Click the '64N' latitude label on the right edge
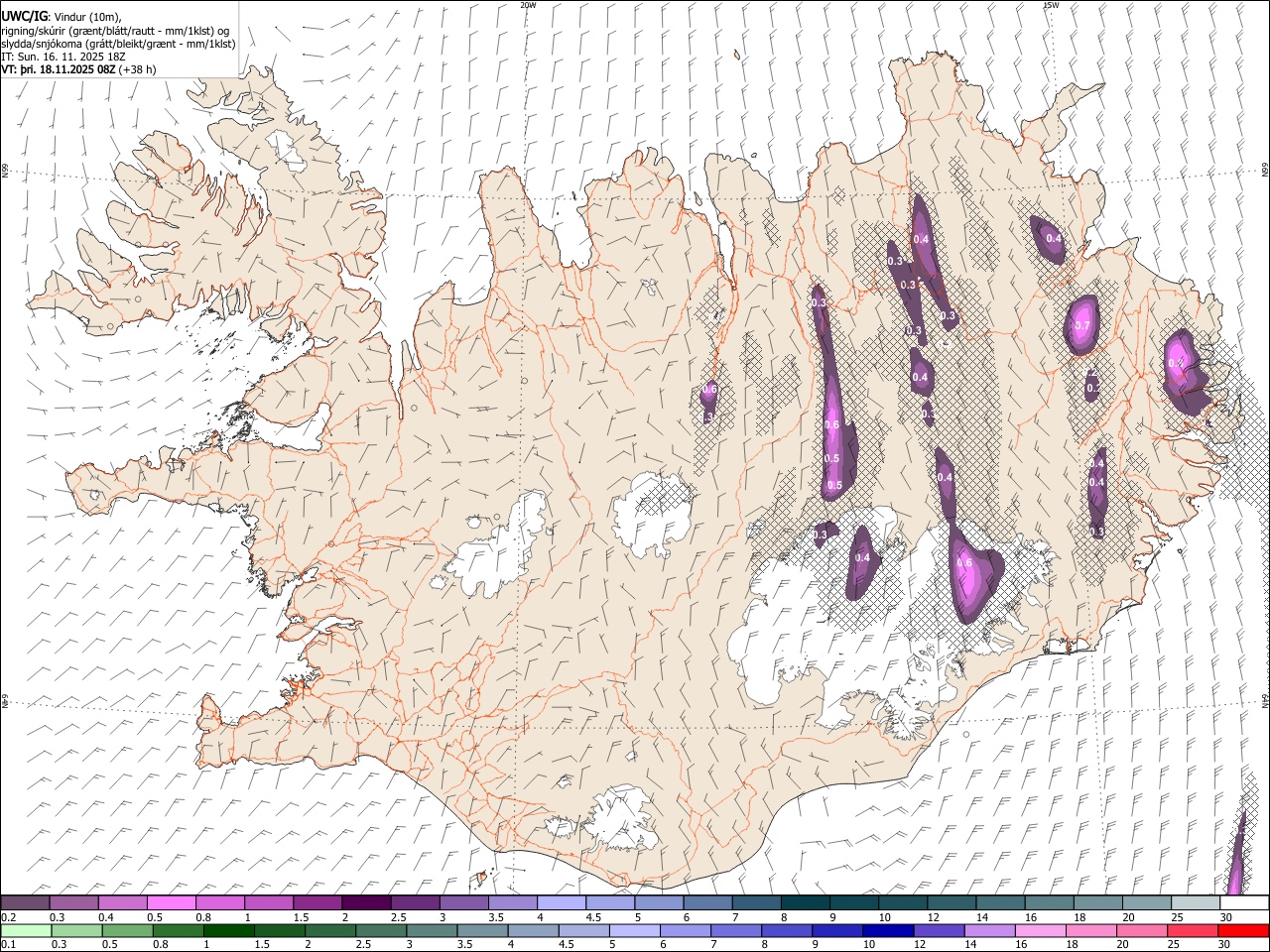This screenshot has height=952, width=1270. coord(1264,700)
